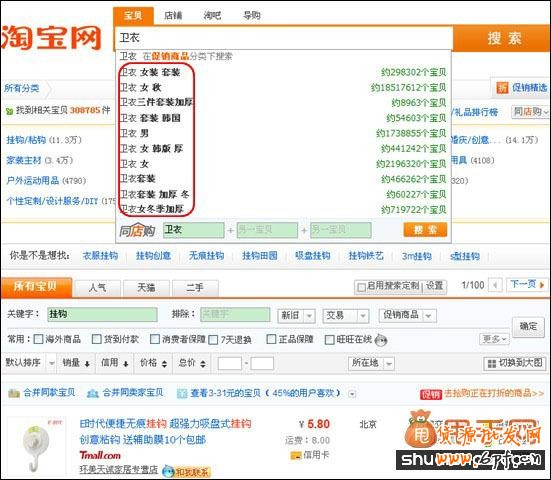Screen dimensions: 551x480
Task: Click the 促销 red tag icon
Action: pyautogui.click(x=430, y=394)
